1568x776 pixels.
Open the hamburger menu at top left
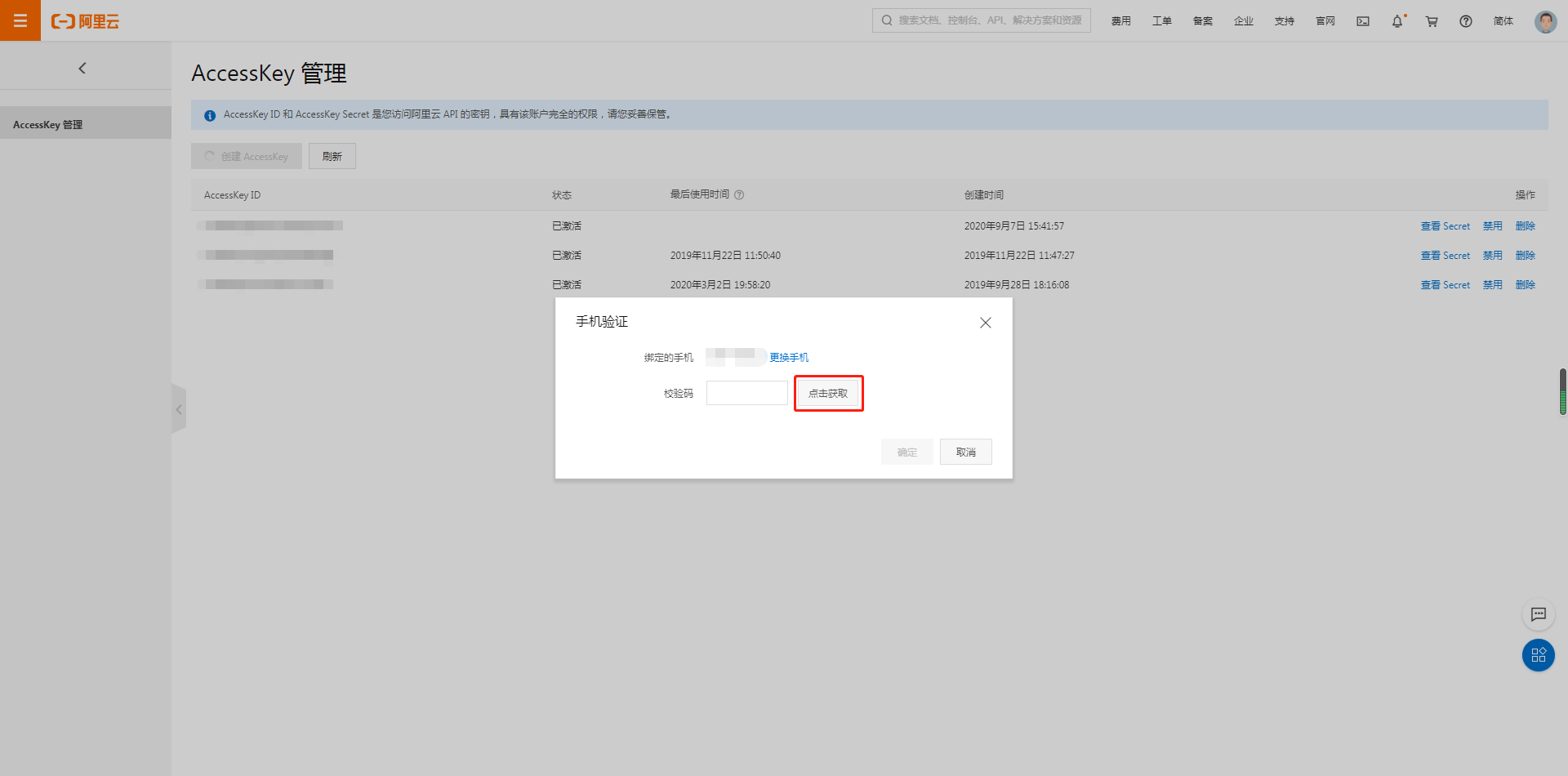20,20
